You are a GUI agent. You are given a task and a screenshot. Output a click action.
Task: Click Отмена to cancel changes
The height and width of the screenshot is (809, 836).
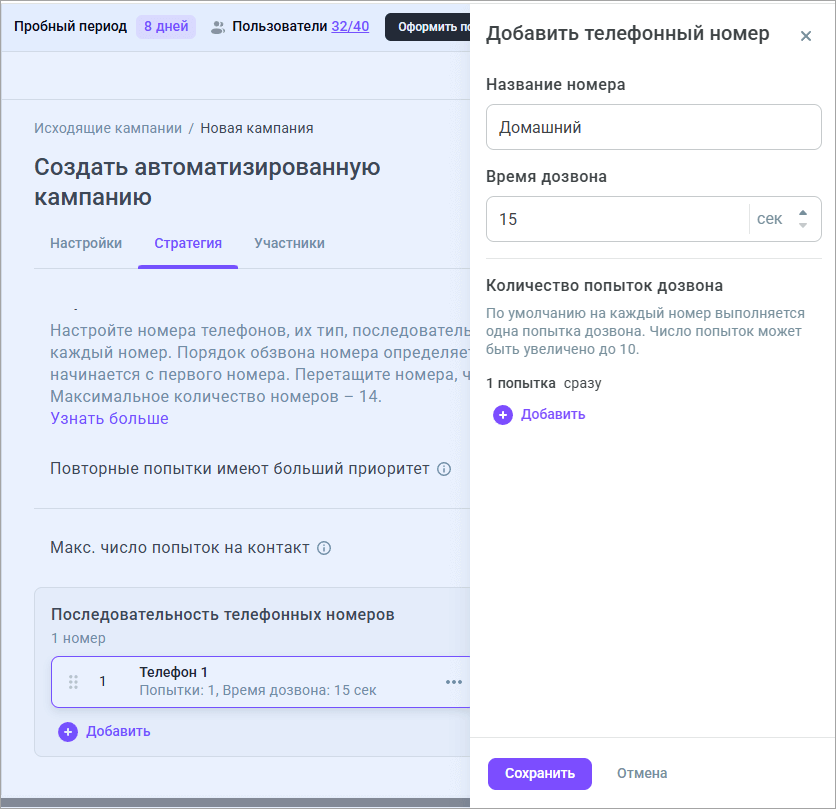coord(642,773)
